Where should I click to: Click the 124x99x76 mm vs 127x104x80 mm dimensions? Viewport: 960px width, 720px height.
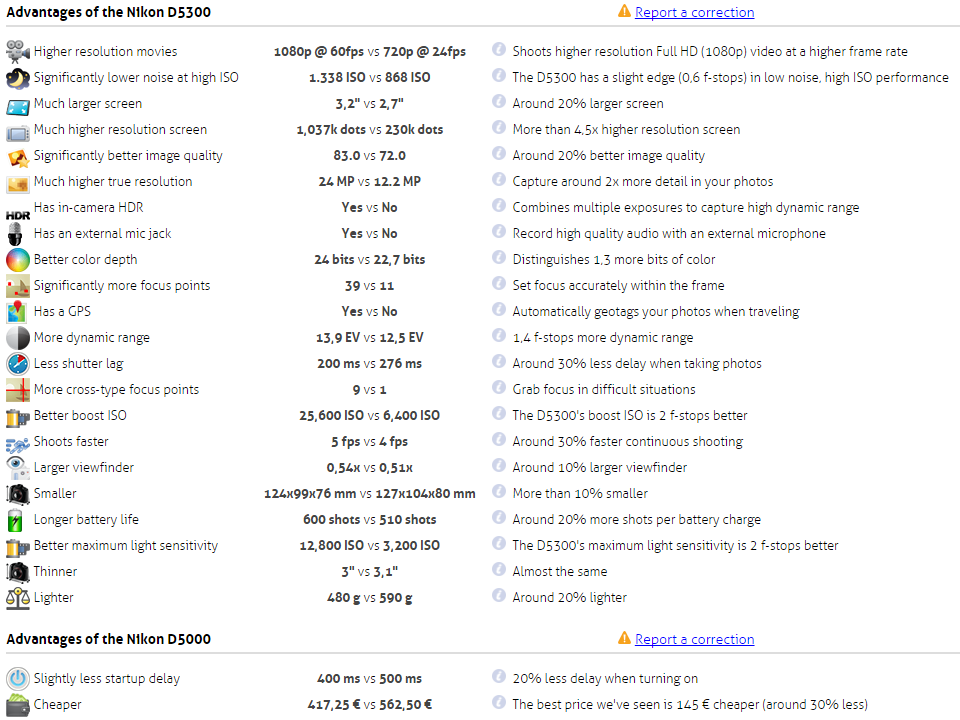pyautogui.click(x=370, y=493)
